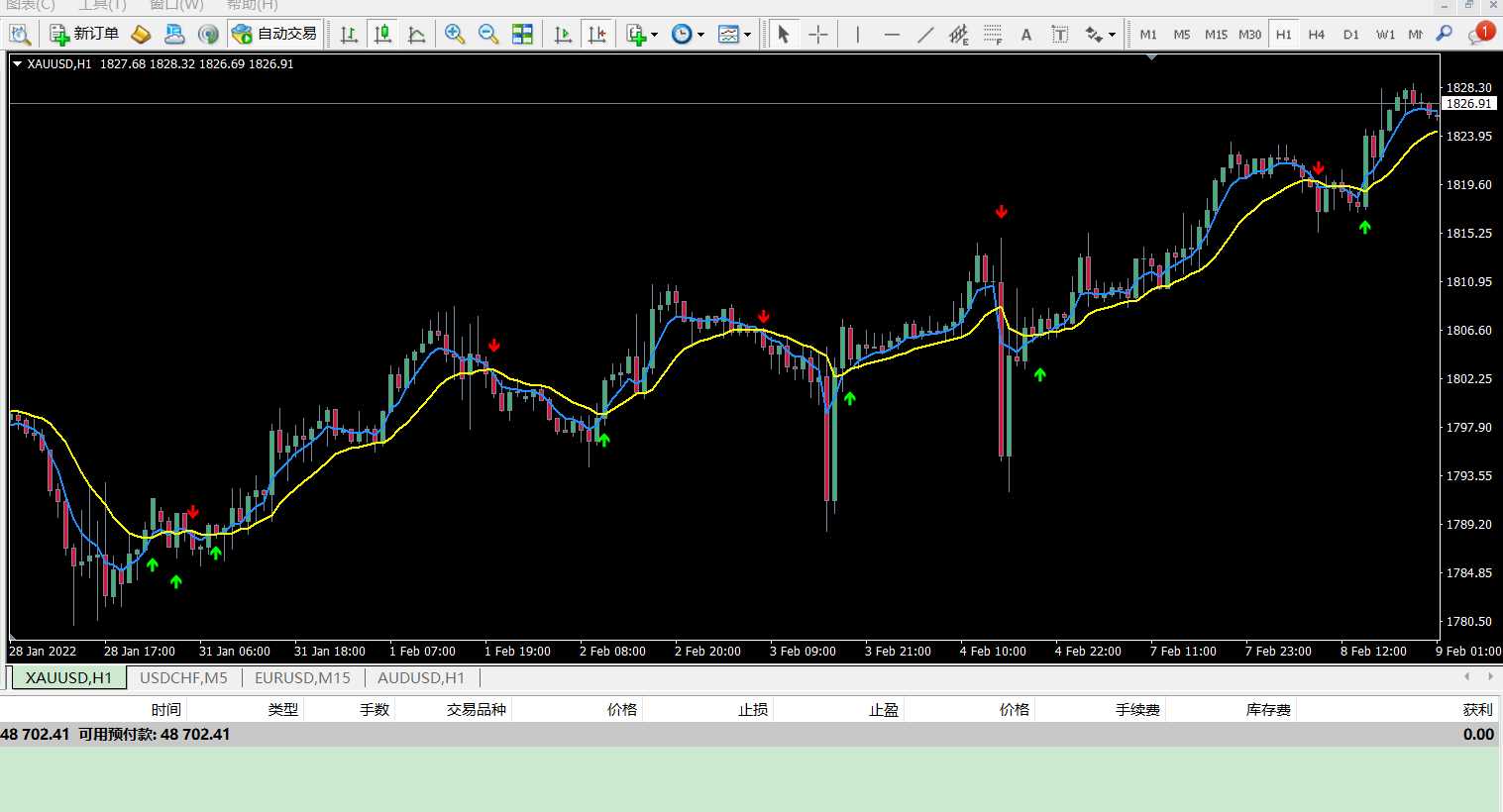Screen dimensions: 1503x812
Task: Switch to the XAUUSD,H1 chart tab
Action: (x=69, y=677)
